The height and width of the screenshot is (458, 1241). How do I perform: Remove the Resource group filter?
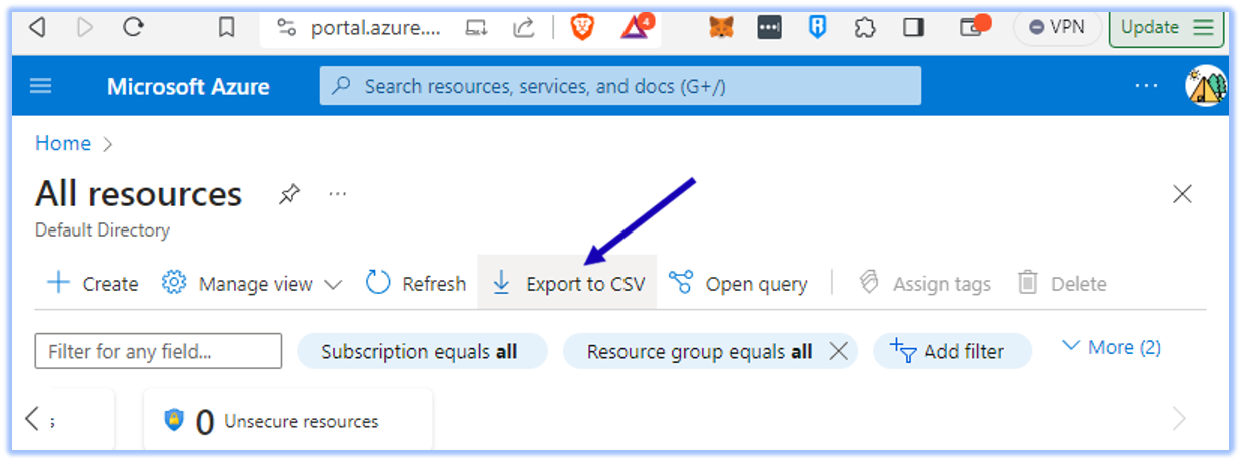point(839,351)
